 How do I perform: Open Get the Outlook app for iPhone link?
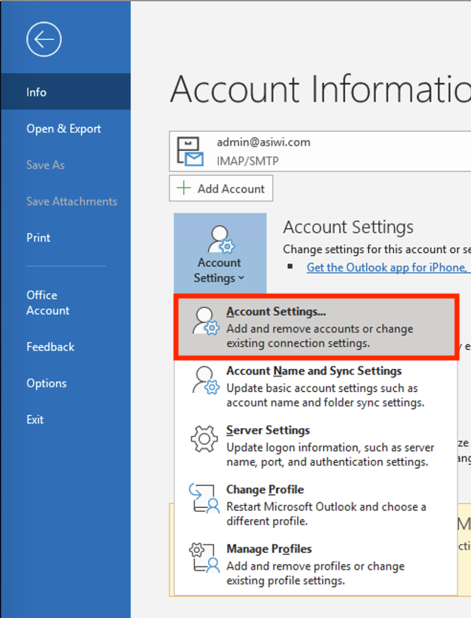[x=387, y=268]
